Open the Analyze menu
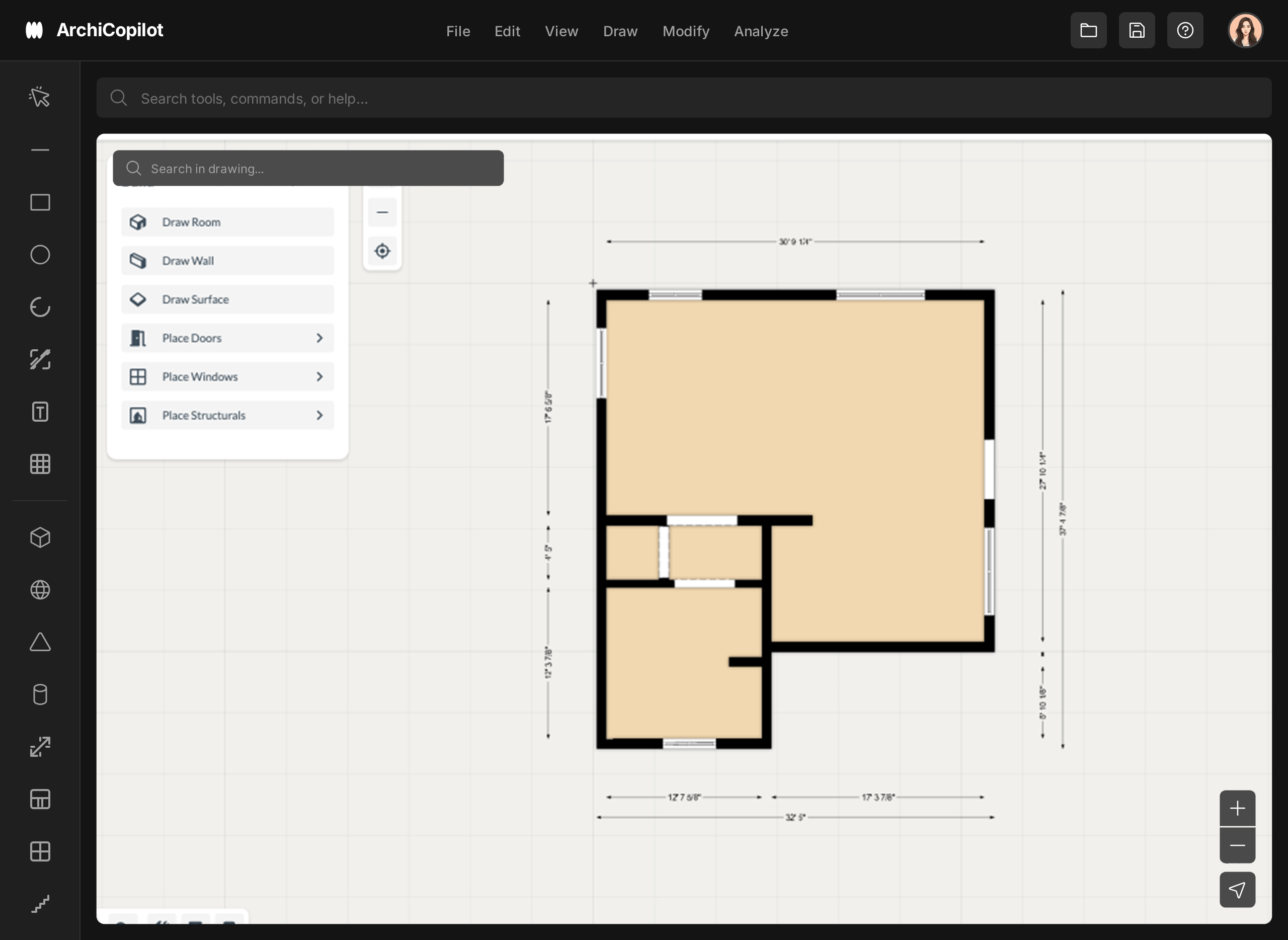This screenshot has height=940, width=1288. point(761,31)
